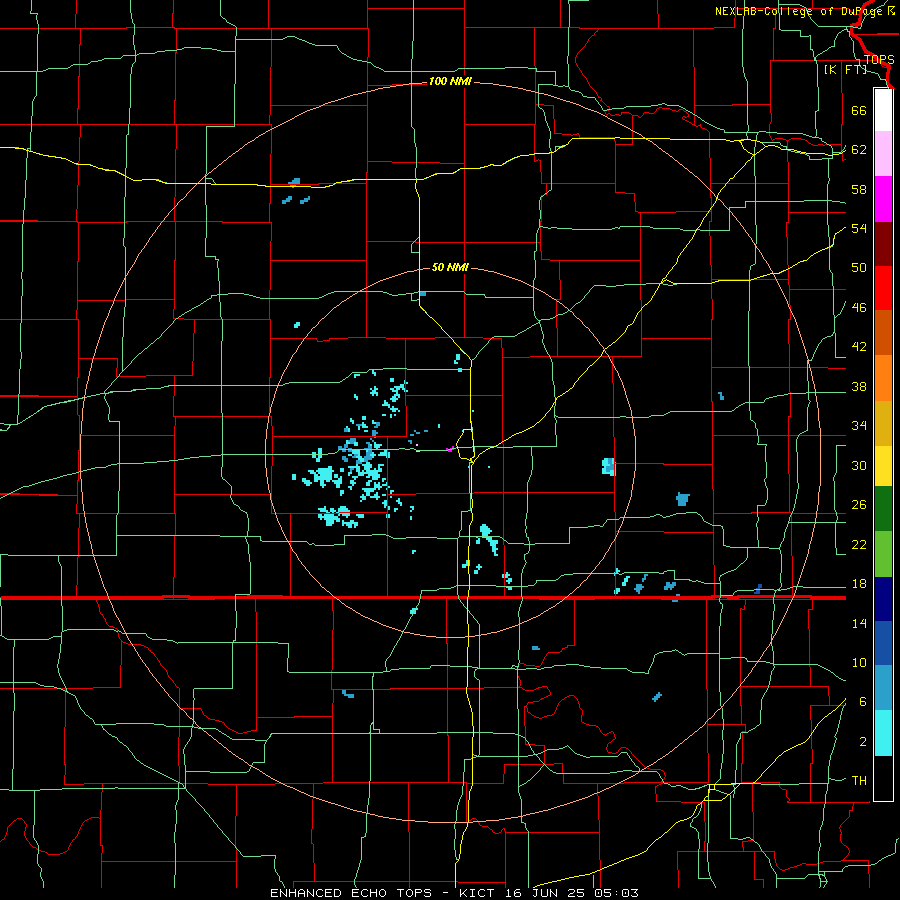This screenshot has height=900, width=900.
Task: Click the light blue swatch near 6
Action: tap(883, 688)
